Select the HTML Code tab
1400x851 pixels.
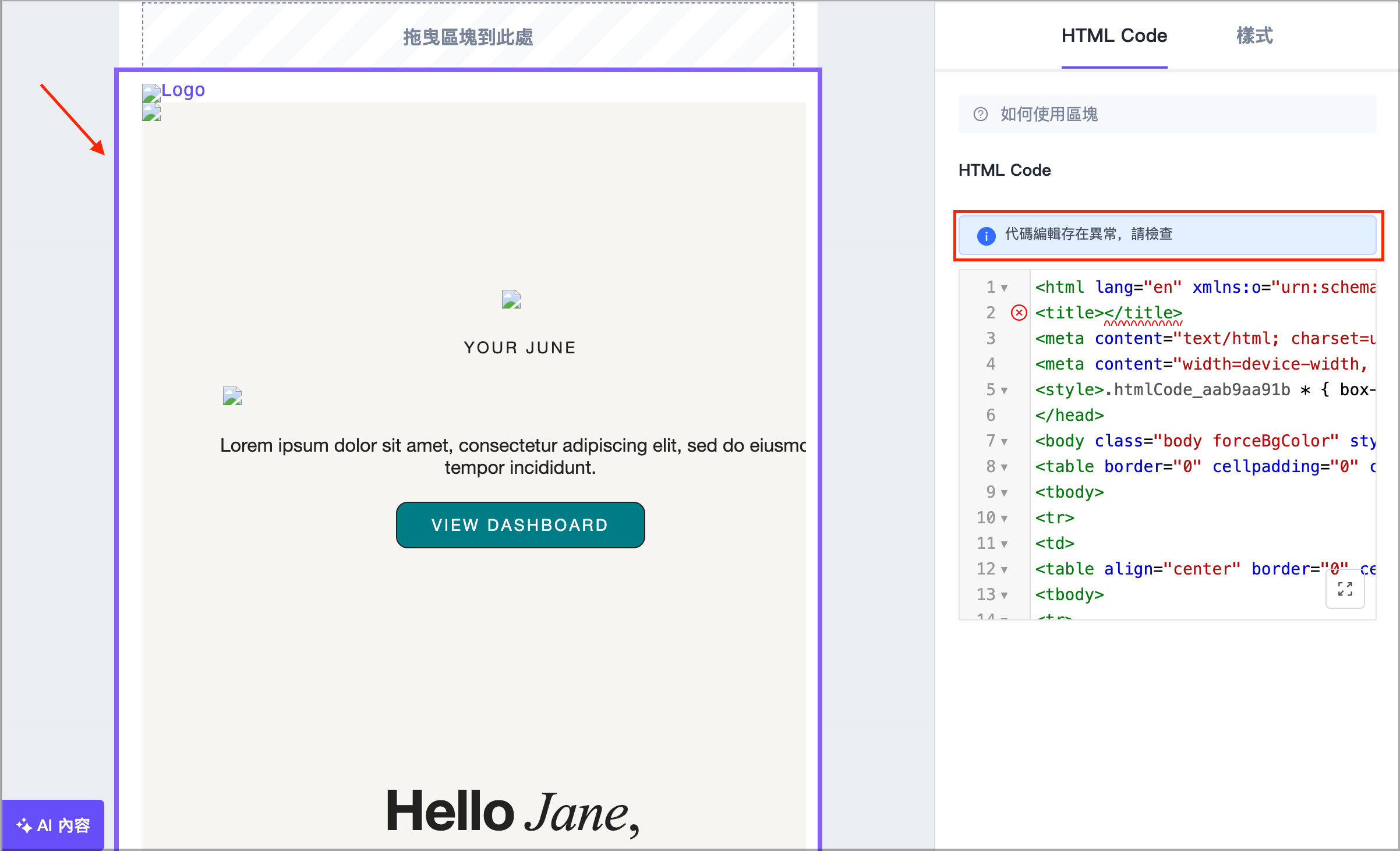pyautogui.click(x=1113, y=36)
